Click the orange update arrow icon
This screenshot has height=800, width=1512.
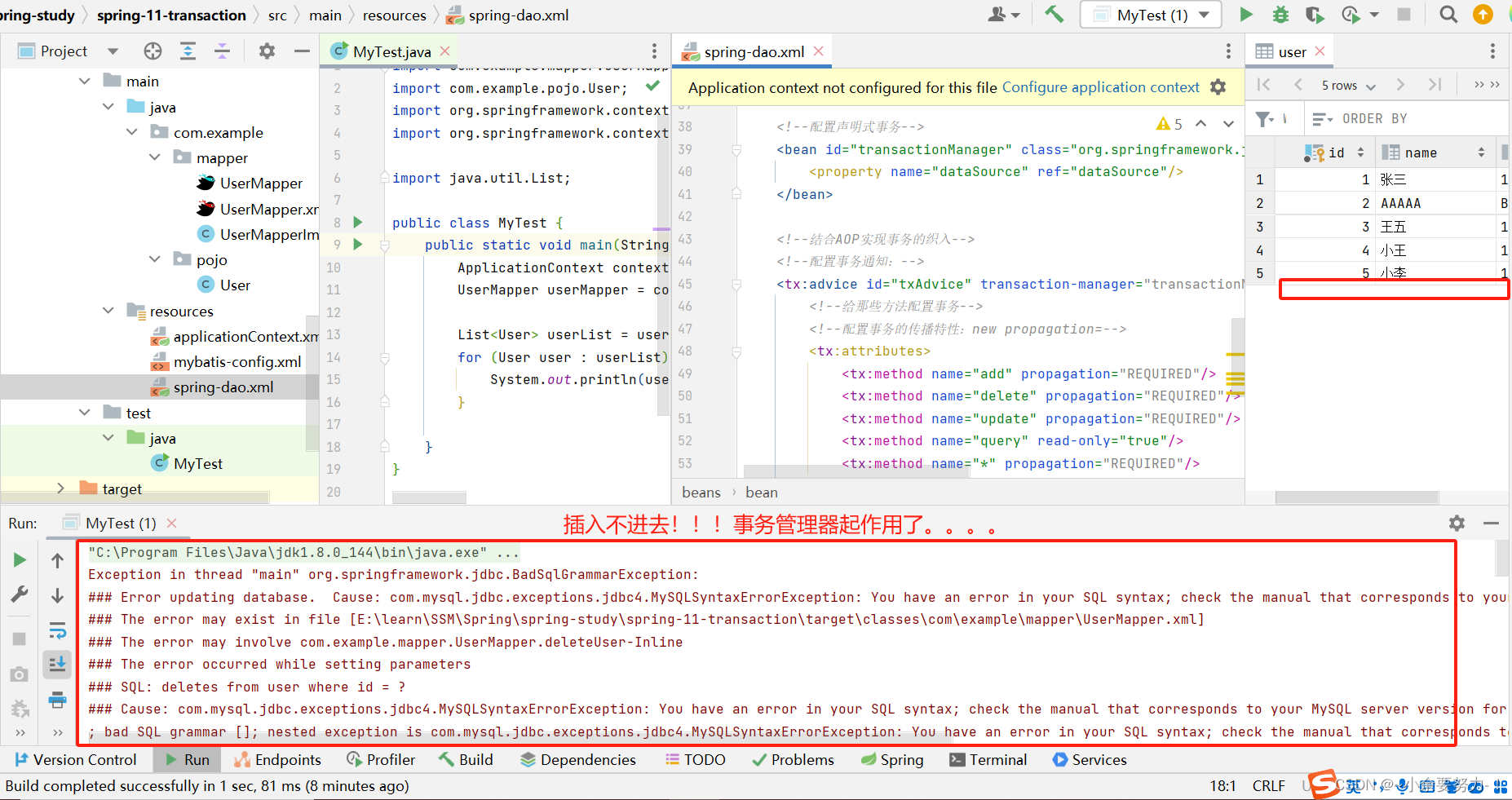coord(1483,15)
